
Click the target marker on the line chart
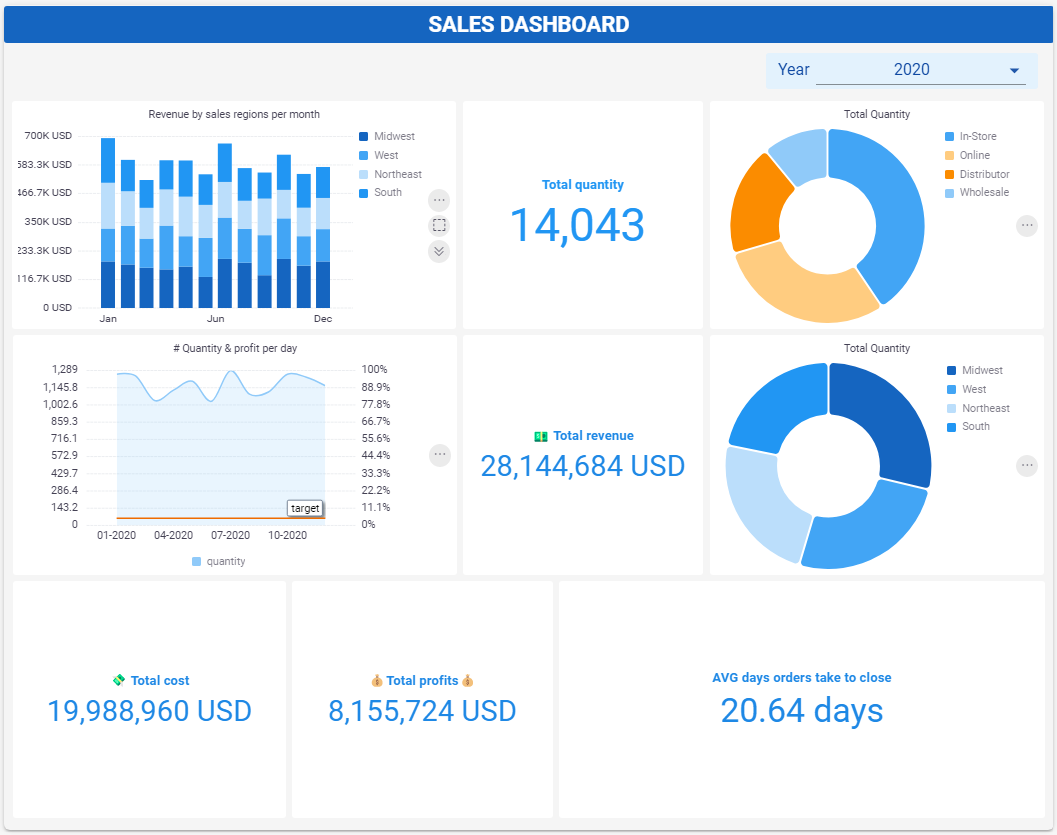coord(305,508)
